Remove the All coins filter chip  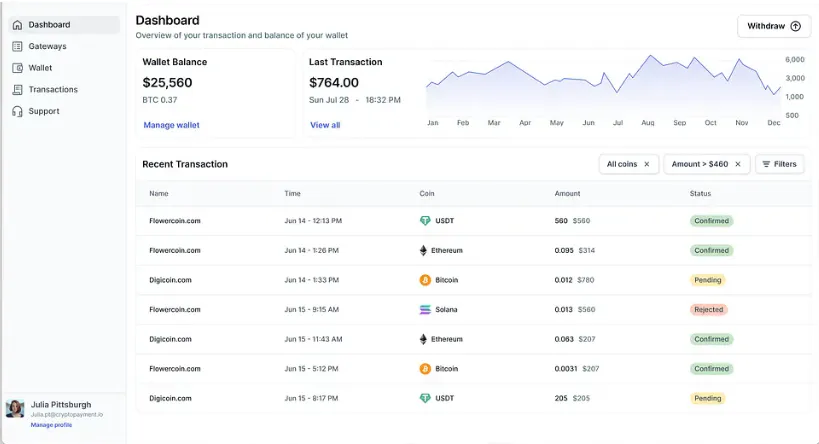click(647, 164)
